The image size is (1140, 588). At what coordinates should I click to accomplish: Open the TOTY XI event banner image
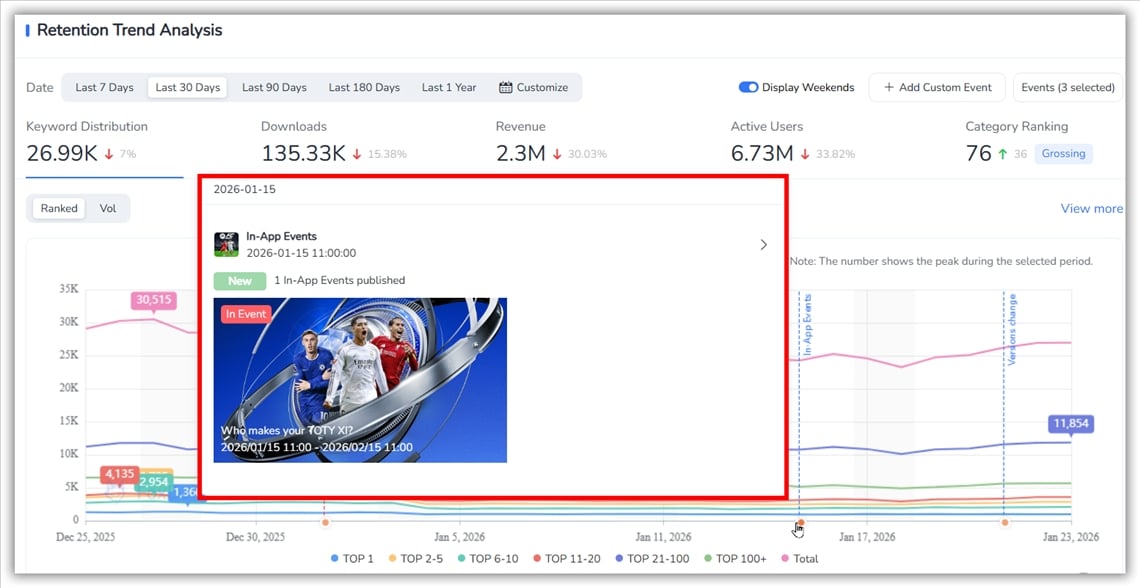point(360,380)
